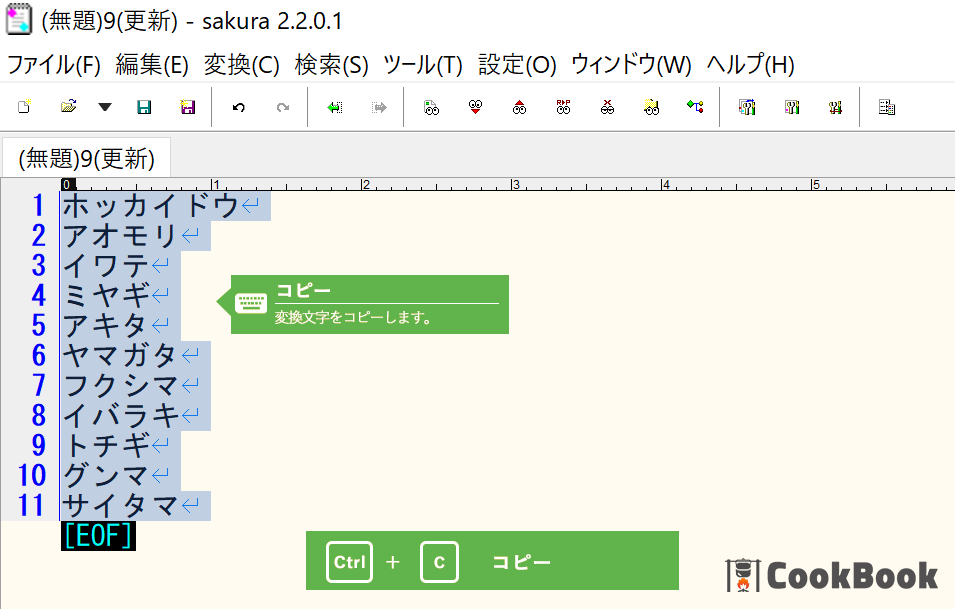955x609 pixels.
Task: Find next with the red down arrow binoculars
Action: pyautogui.click(x=476, y=107)
